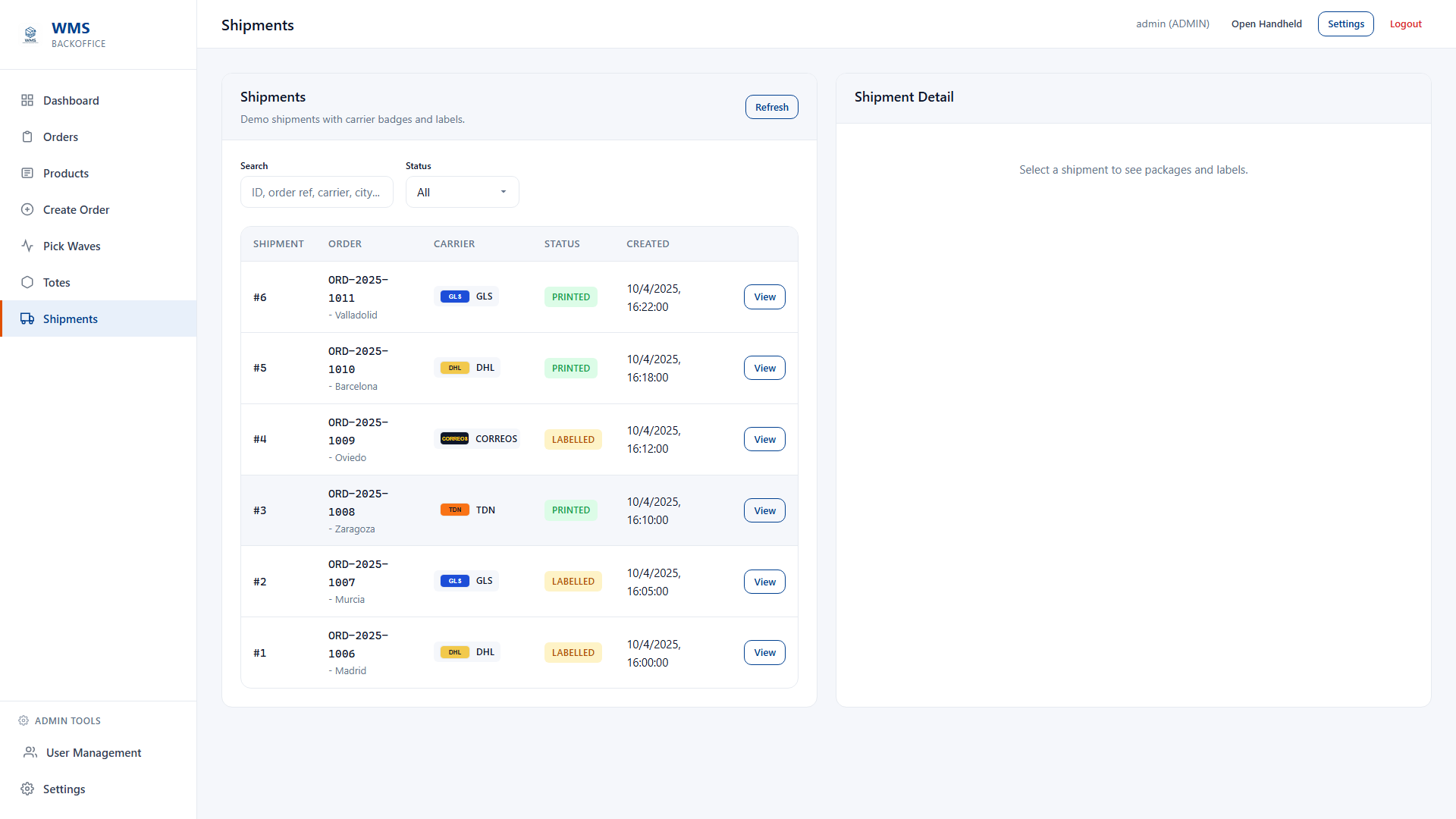Select the Dashboard grid icon
This screenshot has height=819, width=1456.
point(28,100)
